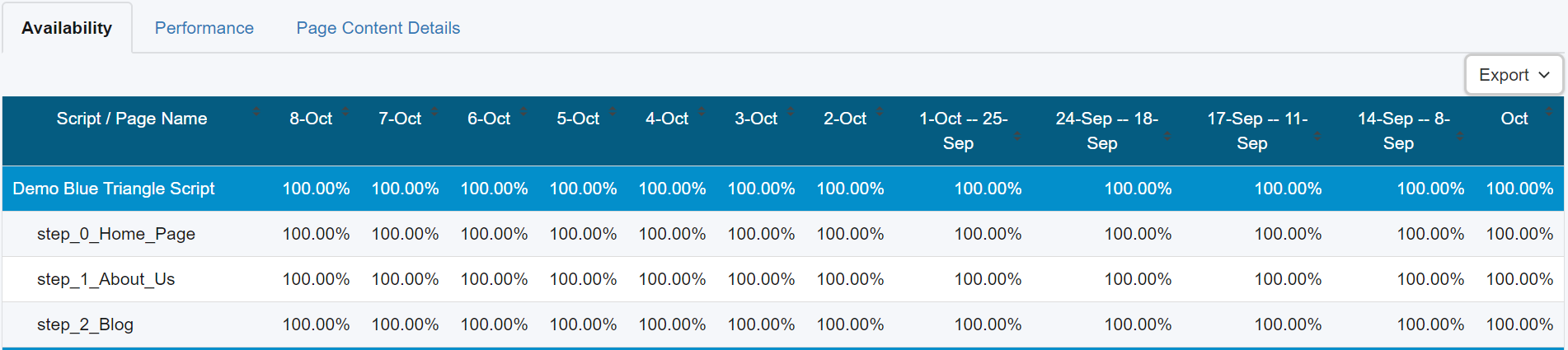Switch to the Performance tab
1568x350 pixels.
click(204, 28)
